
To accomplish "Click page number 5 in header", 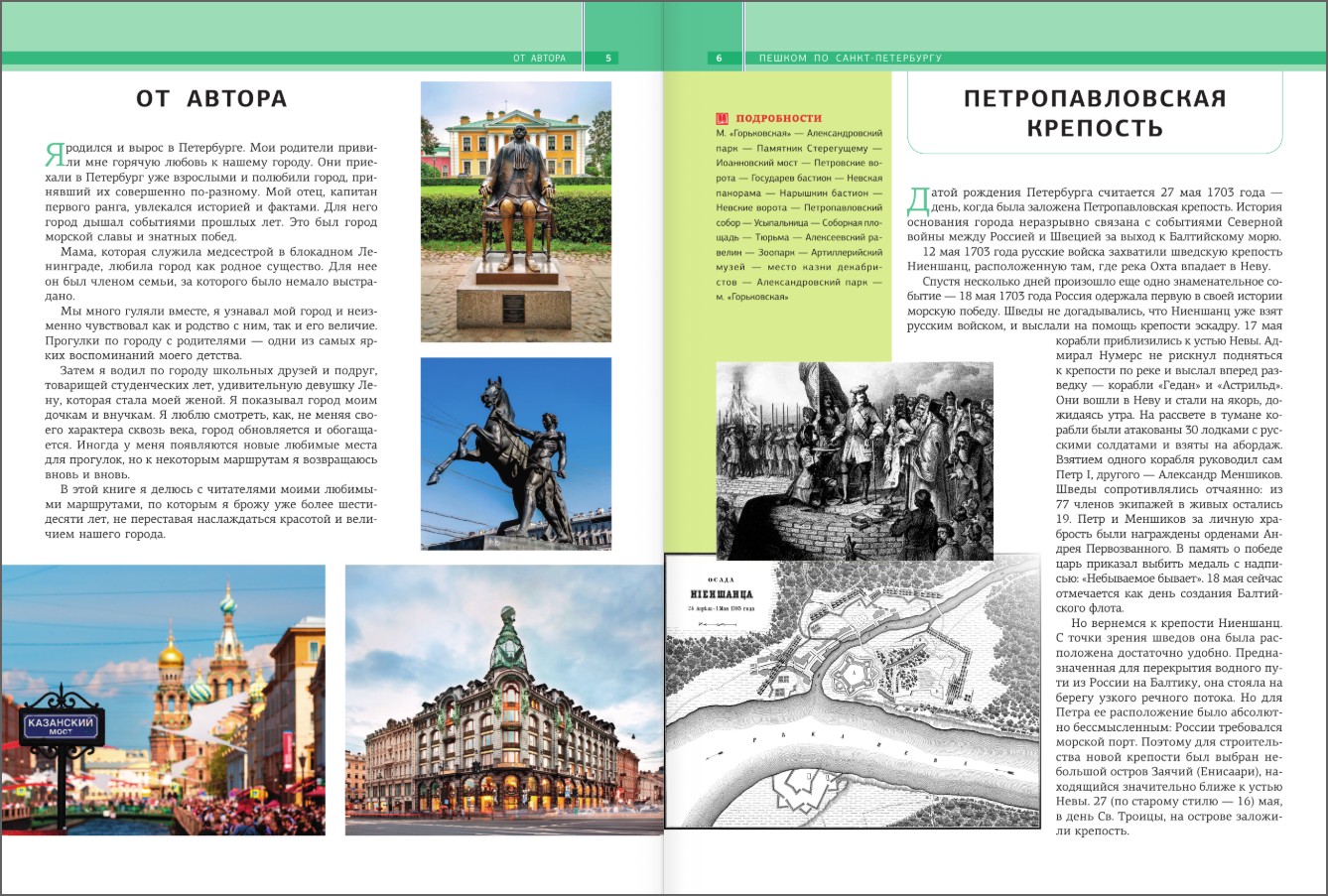I will pos(609,59).
